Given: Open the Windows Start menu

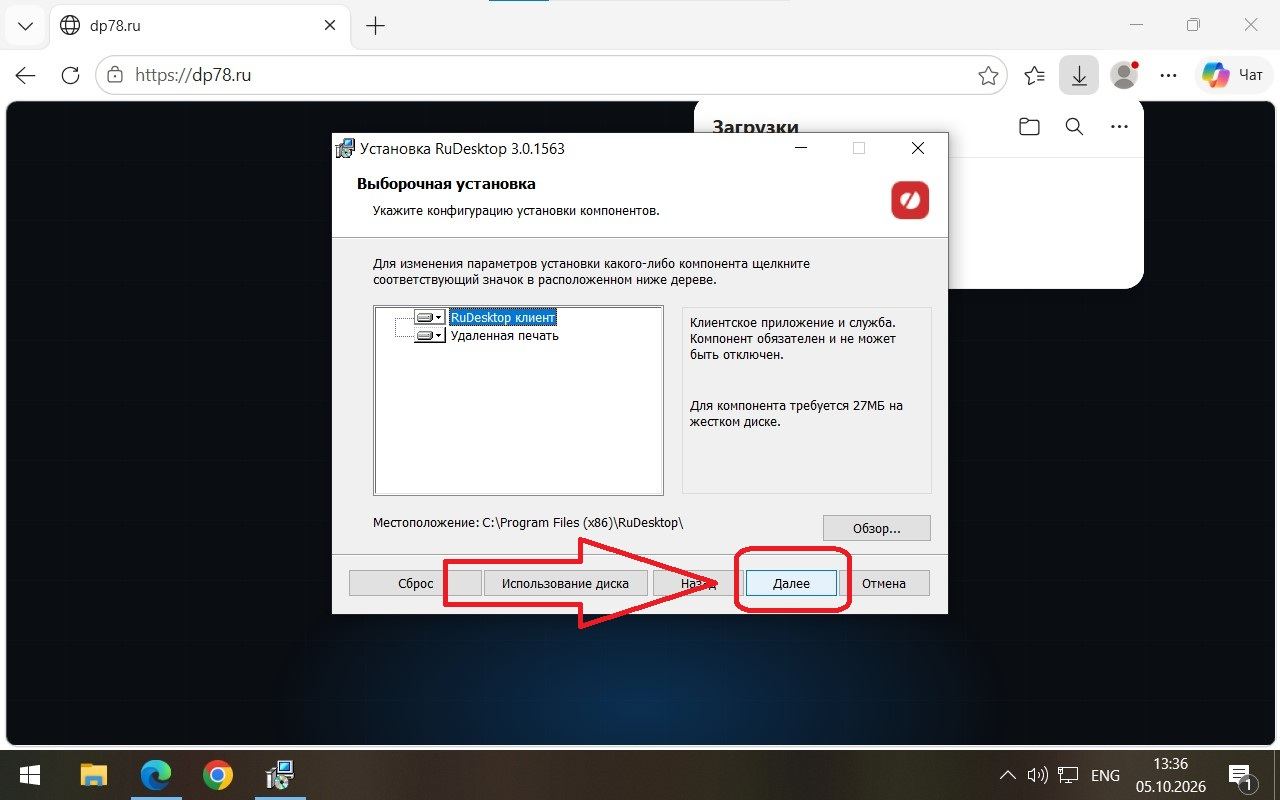Looking at the screenshot, I should (29, 775).
